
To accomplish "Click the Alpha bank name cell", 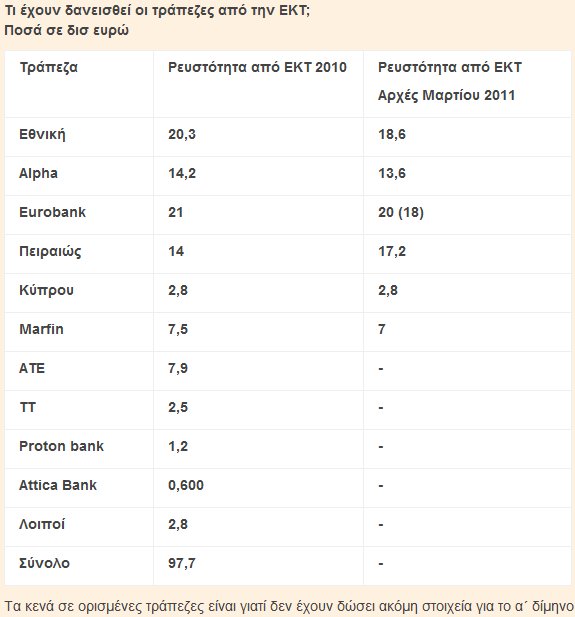I will pyautogui.click(x=38, y=174).
